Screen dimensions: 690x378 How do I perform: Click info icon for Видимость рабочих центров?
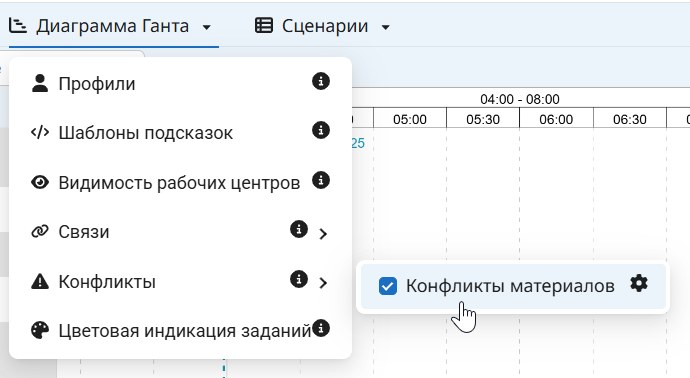pos(321,180)
